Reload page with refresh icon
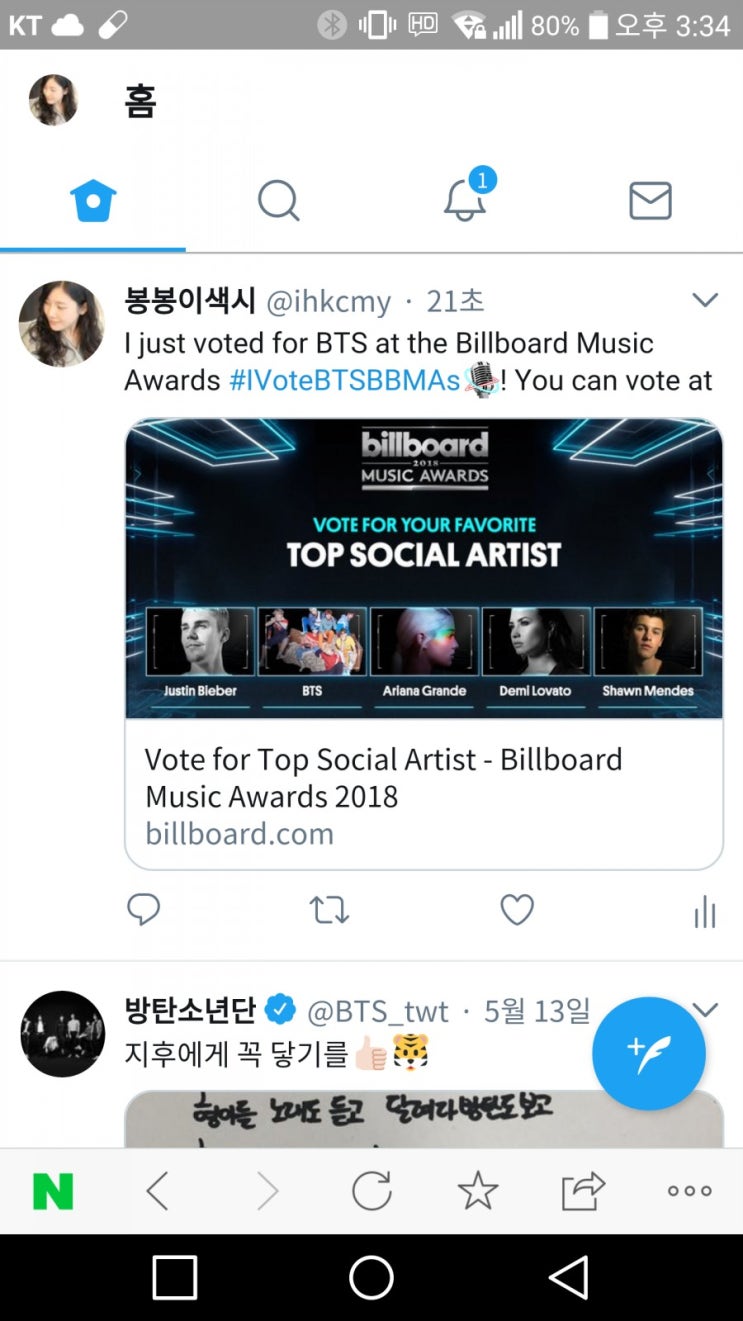Viewport: 743px width, 1321px height. click(x=371, y=1191)
